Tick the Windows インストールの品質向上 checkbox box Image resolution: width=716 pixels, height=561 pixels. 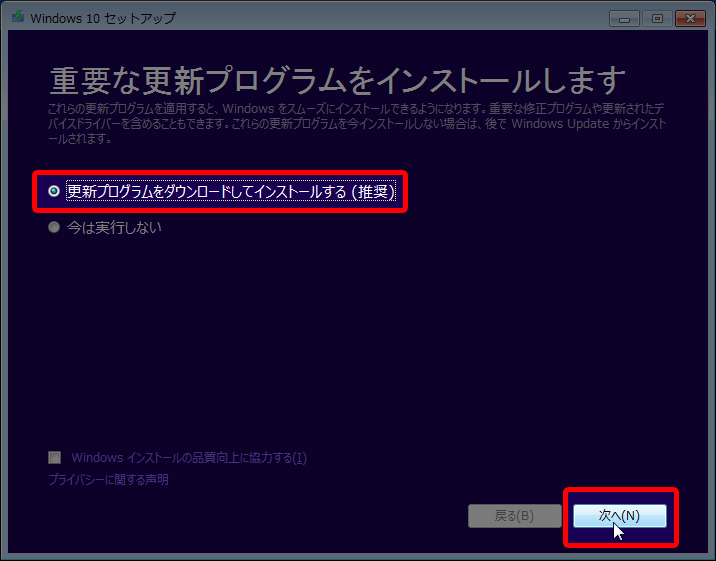pos(55,458)
